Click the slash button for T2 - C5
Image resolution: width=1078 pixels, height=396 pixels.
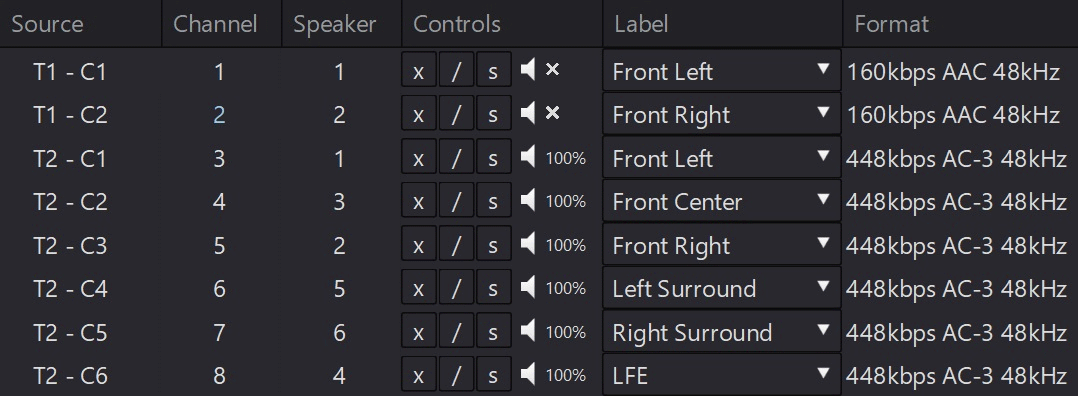click(x=456, y=331)
